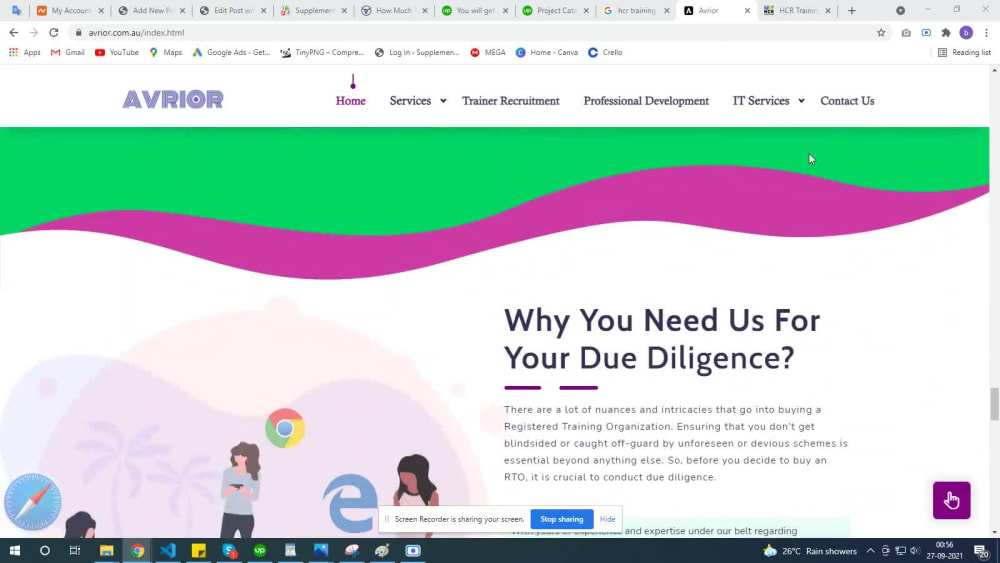Click the camera screenshot extension icon

[x=906, y=33]
